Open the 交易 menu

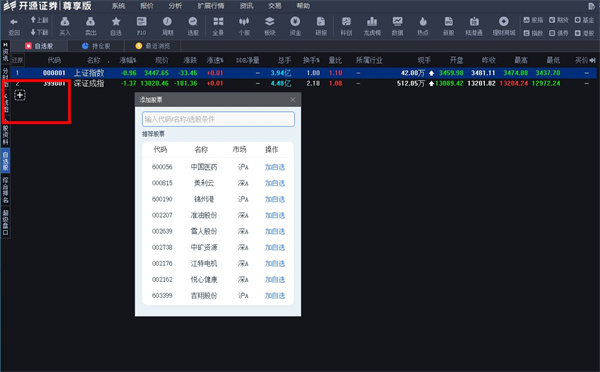coord(275,6)
